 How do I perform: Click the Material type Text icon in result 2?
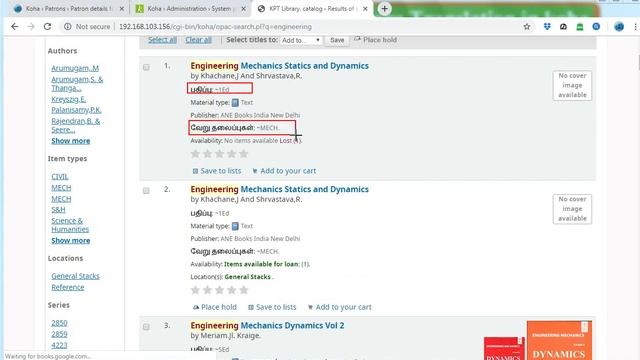pos(235,226)
